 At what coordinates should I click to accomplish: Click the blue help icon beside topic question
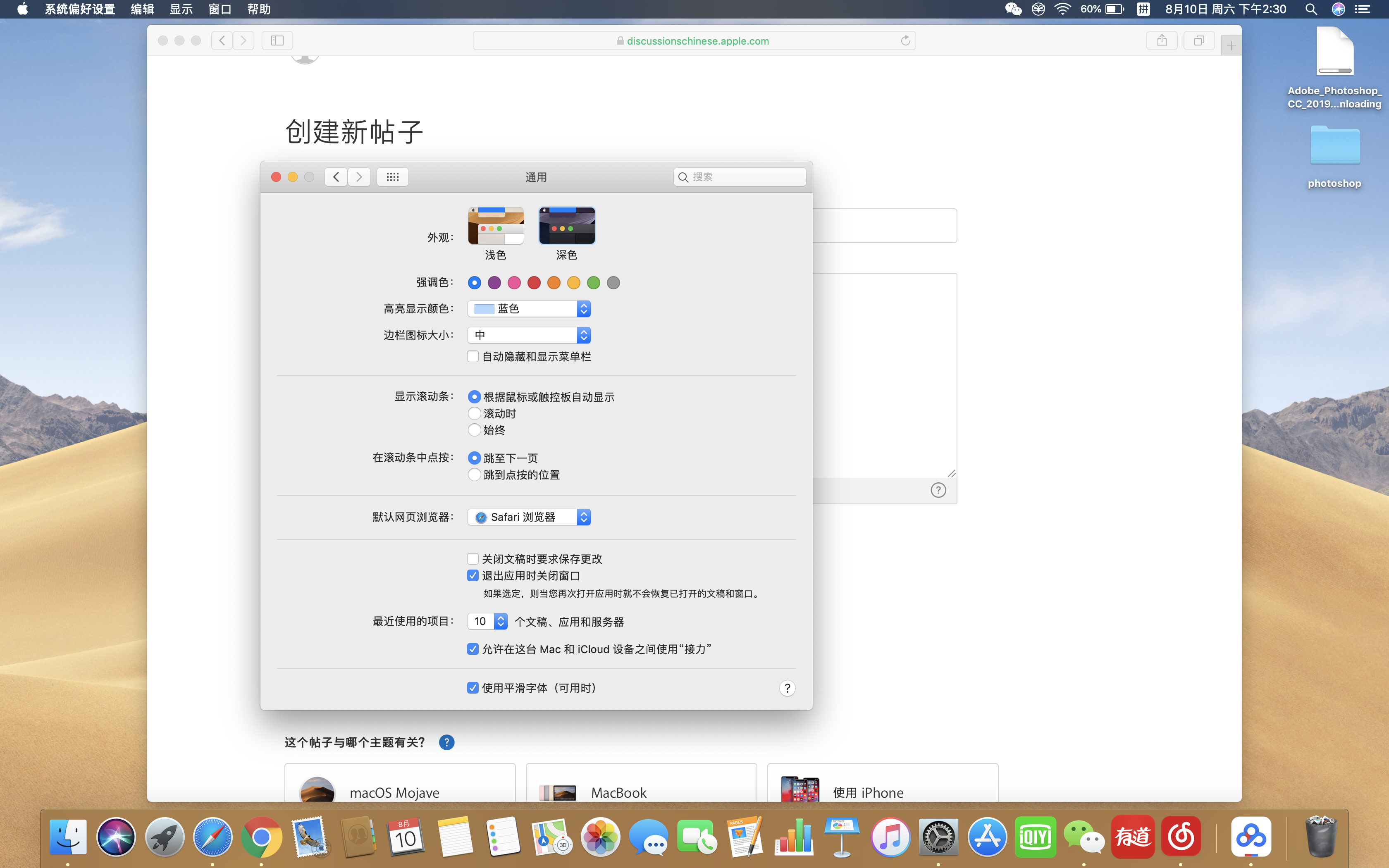[446, 742]
